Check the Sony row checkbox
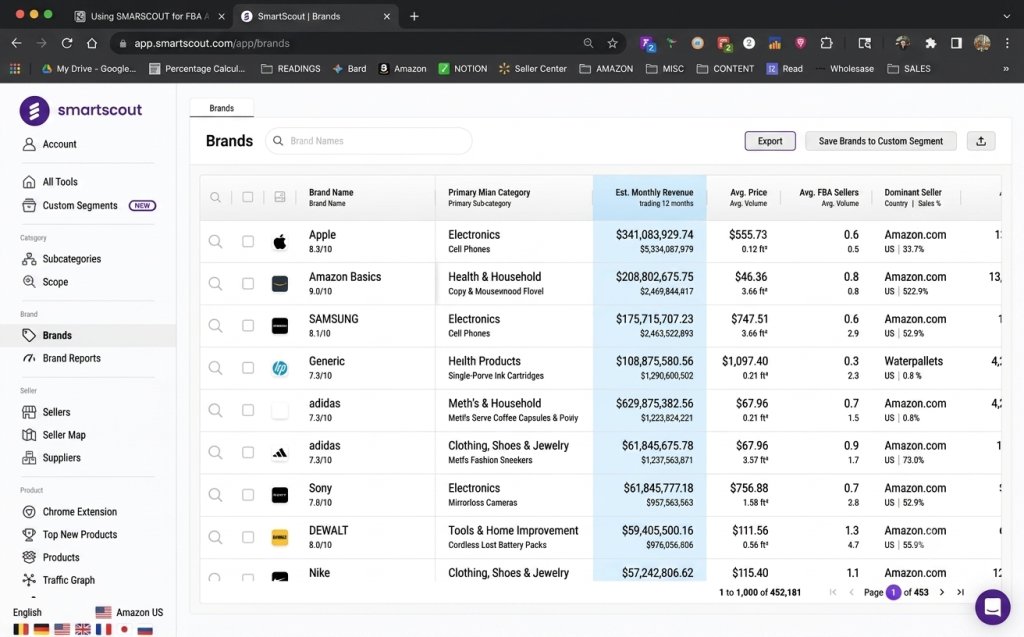Image resolution: width=1024 pixels, height=637 pixels. [248, 495]
